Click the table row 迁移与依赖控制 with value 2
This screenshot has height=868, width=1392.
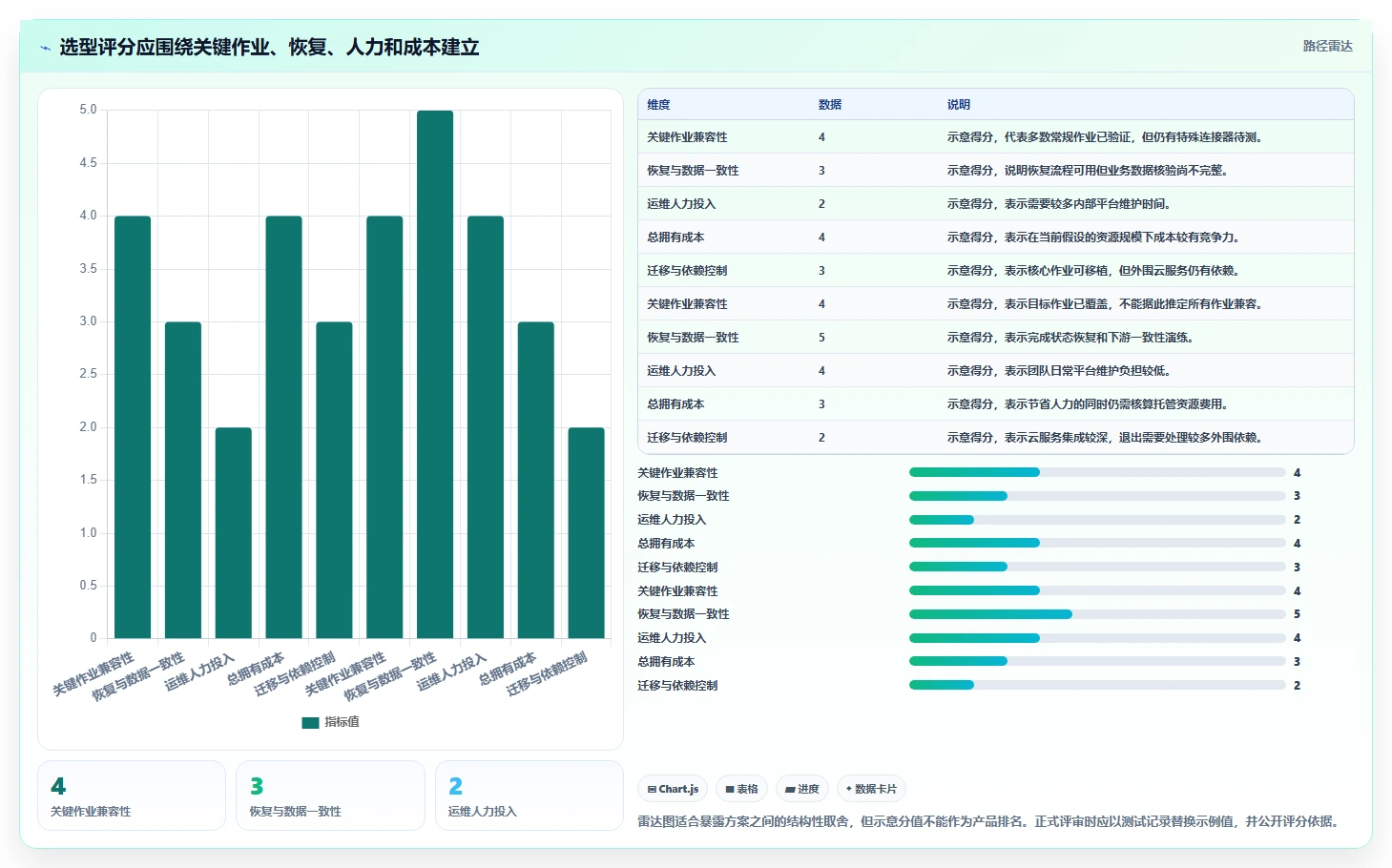click(996, 438)
